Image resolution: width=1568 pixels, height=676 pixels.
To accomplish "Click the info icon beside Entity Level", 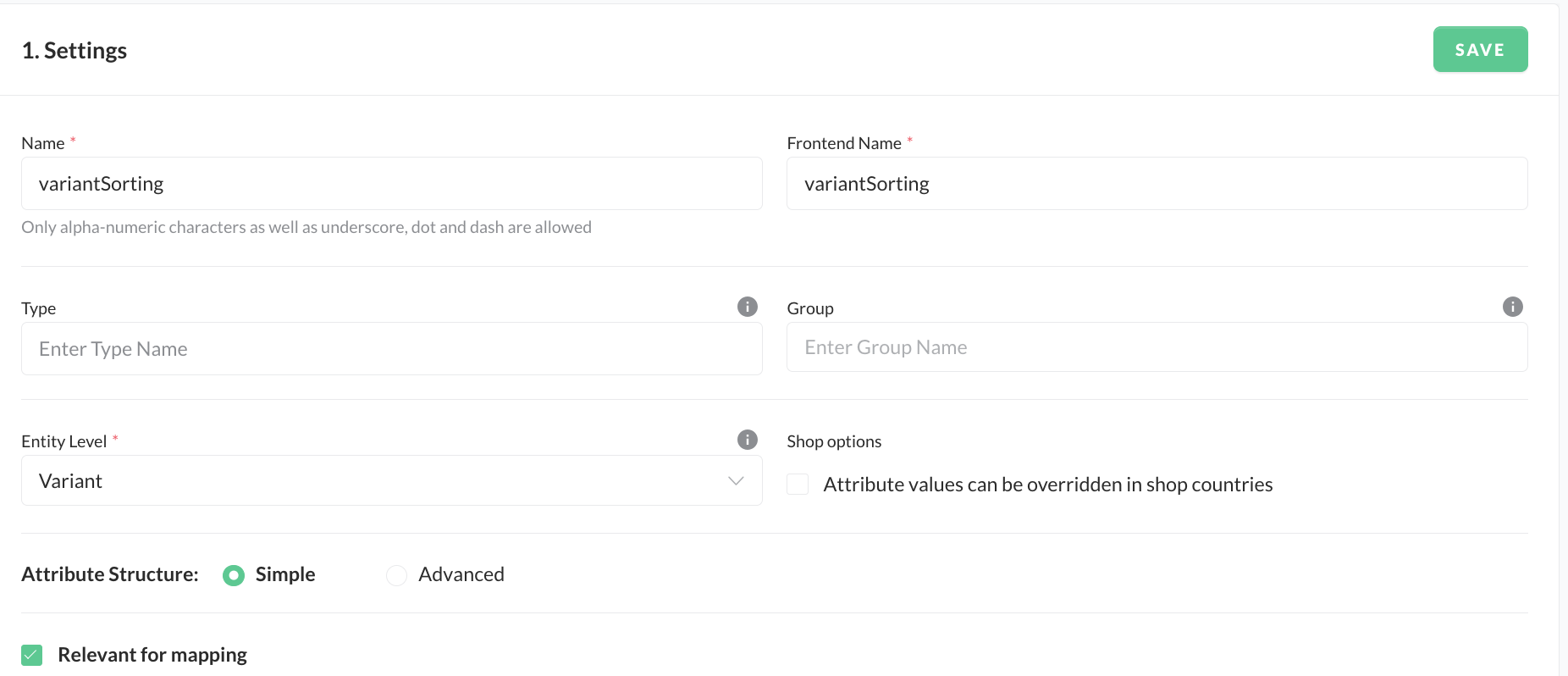I will click(747, 440).
